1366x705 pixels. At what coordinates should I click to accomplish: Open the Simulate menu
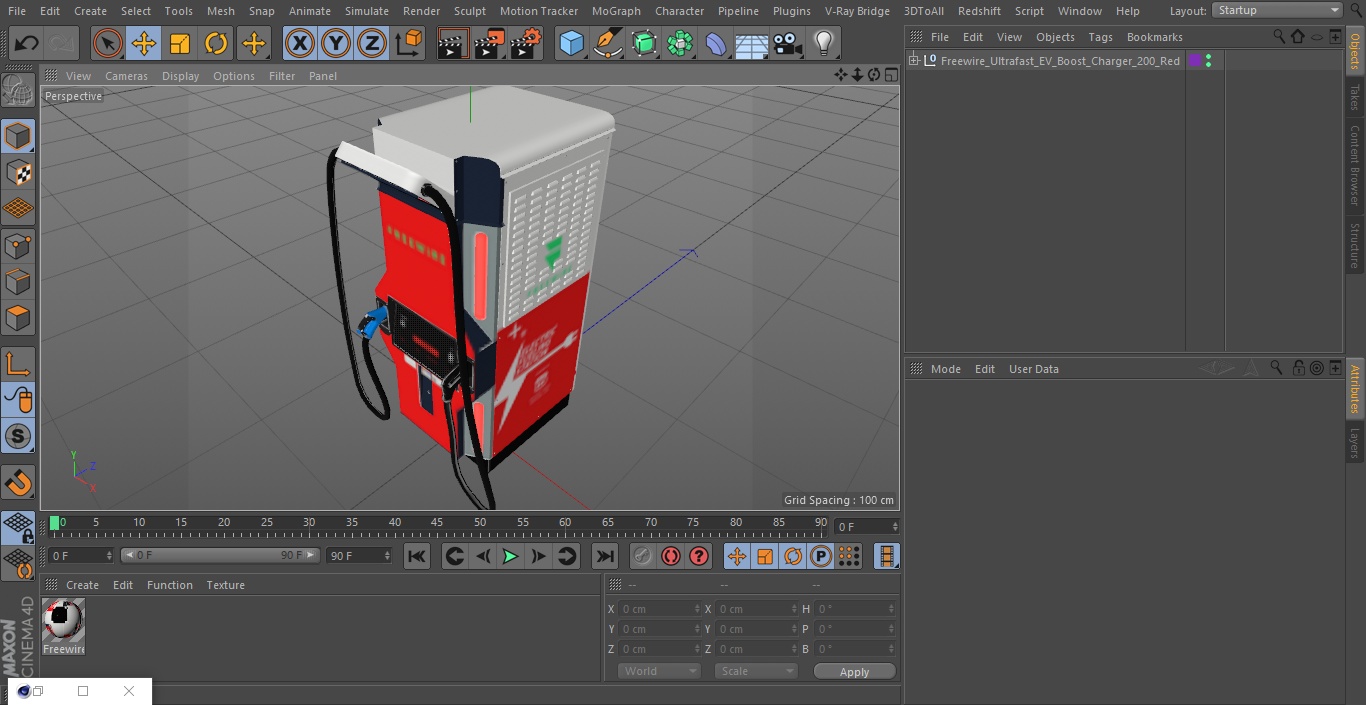[367, 11]
